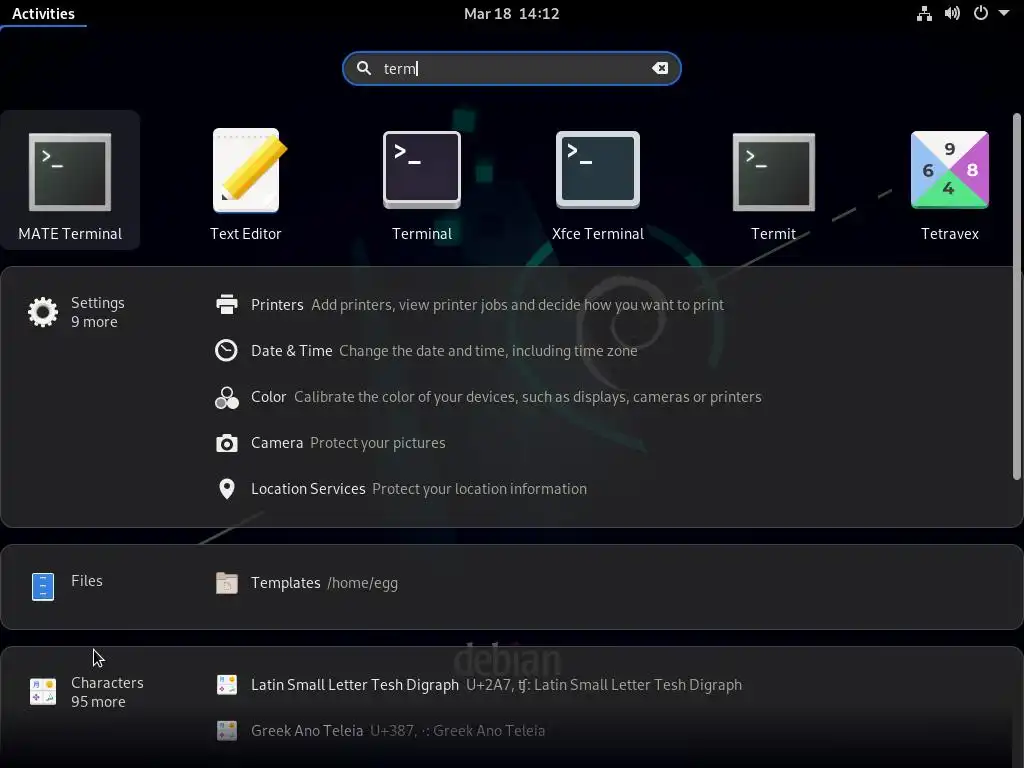Click the network status icon
Viewport: 1024px width, 768px height.
click(x=924, y=13)
